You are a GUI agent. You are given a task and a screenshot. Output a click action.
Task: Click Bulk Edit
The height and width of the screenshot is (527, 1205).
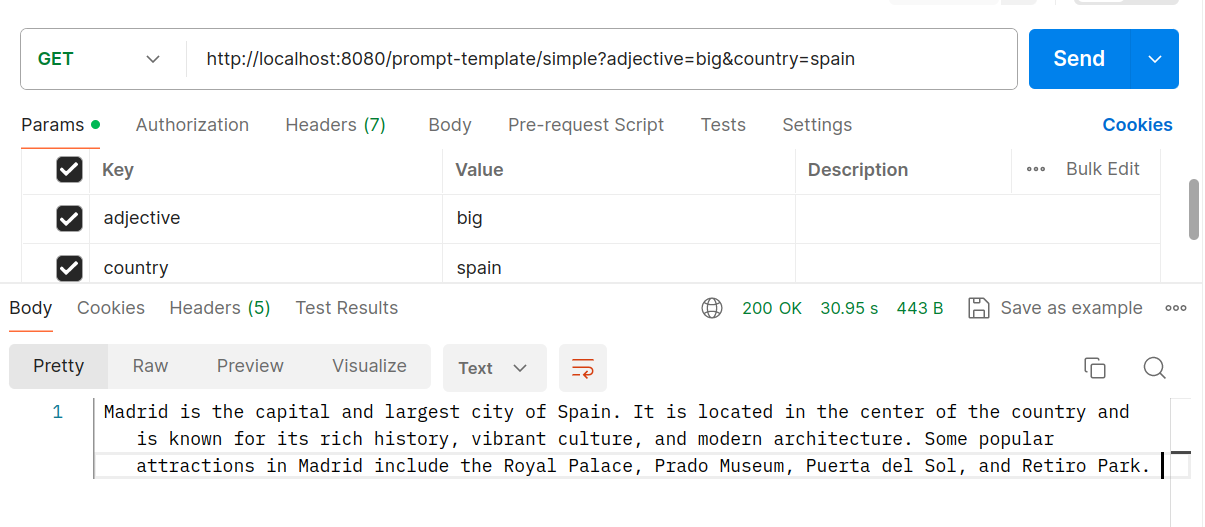[x=1103, y=169]
